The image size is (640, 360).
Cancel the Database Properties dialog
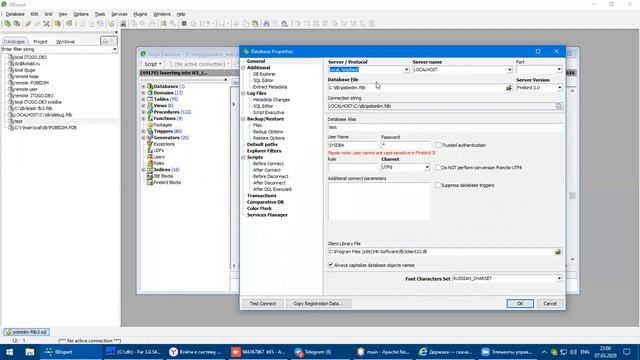pyautogui.click(x=550, y=304)
